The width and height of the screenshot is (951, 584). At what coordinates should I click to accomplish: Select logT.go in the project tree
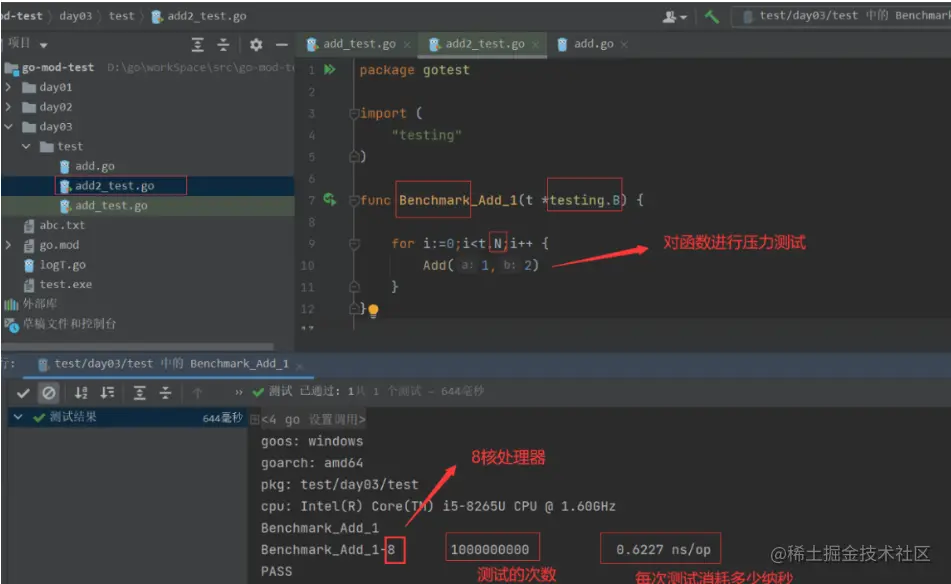pyautogui.click(x=148, y=265)
